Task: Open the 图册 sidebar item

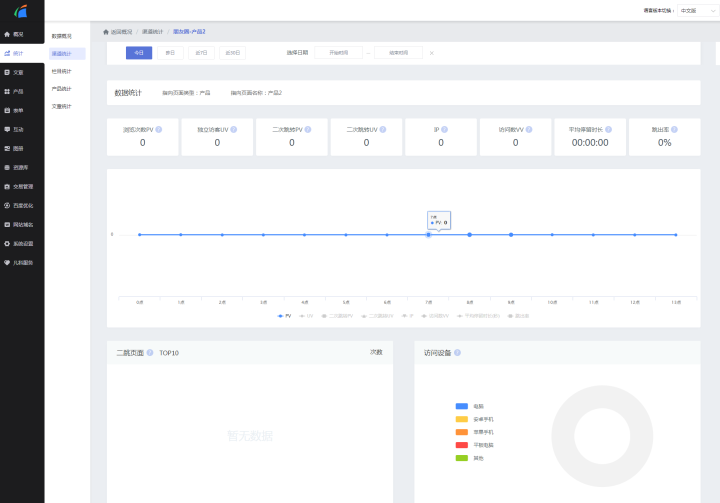Action: click(x=22, y=149)
